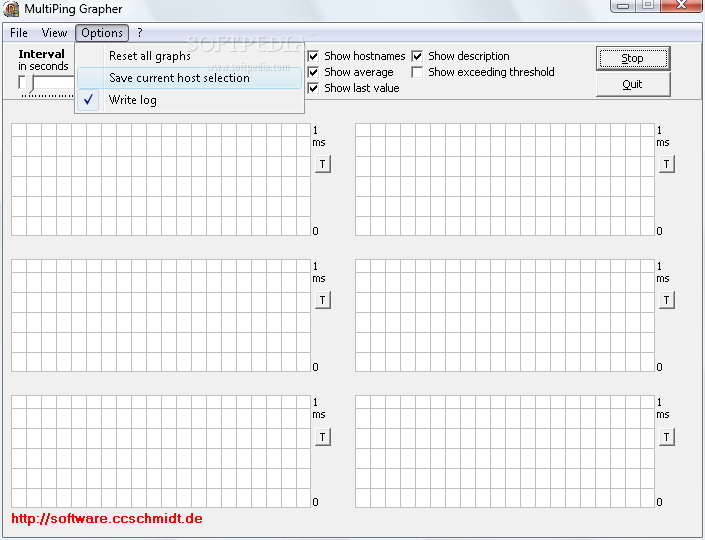Choose Save current host selection
This screenshot has height=540, width=705.
coord(189,78)
